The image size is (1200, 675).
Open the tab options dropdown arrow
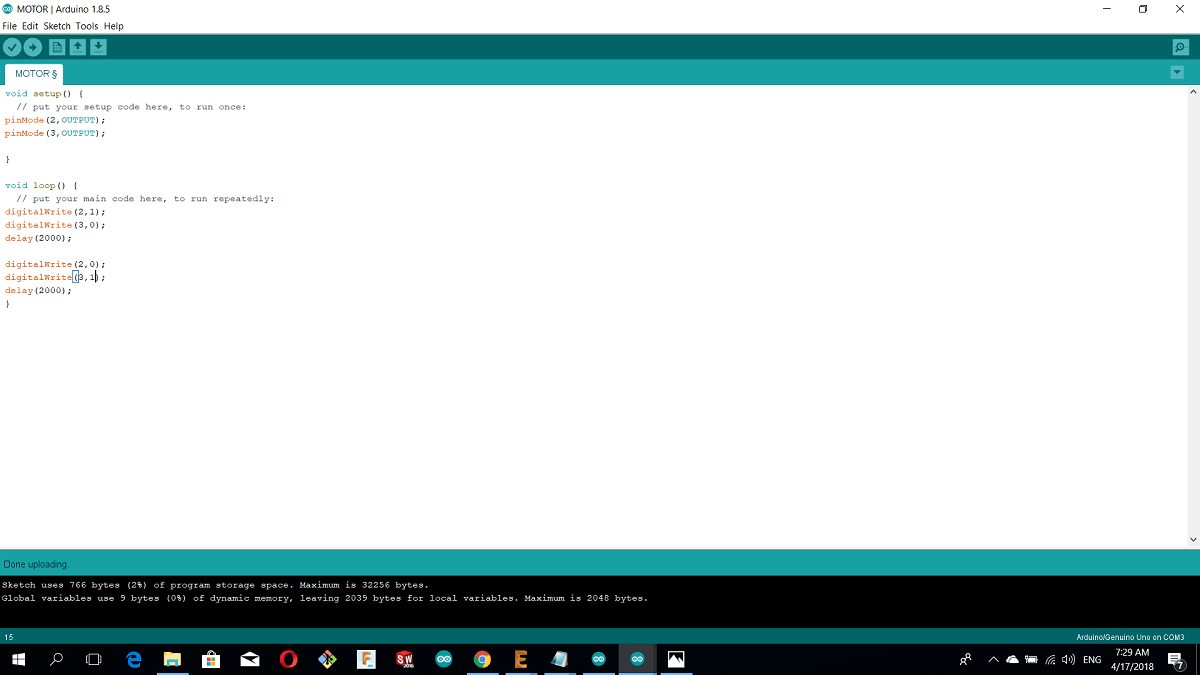1176,72
